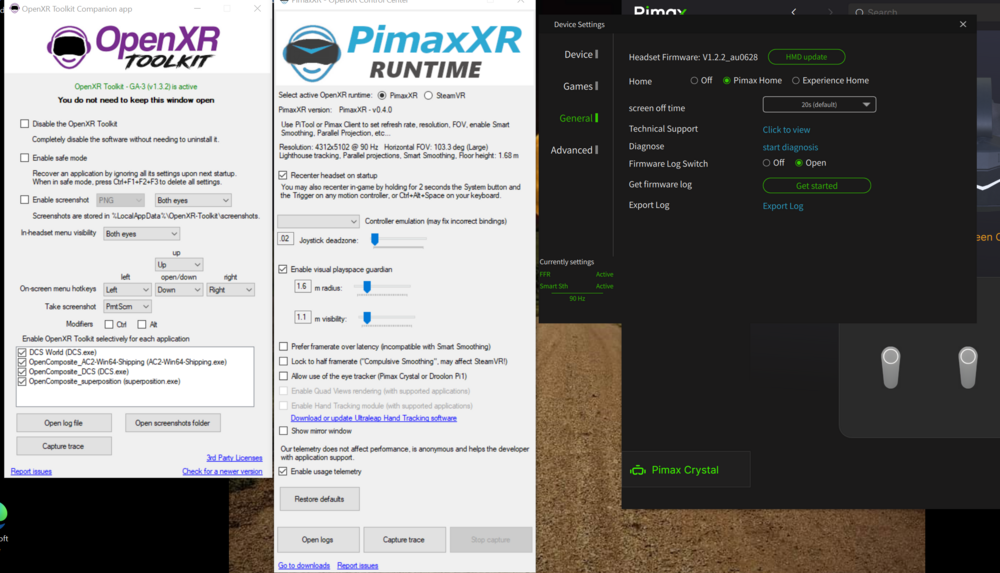Viewport: 1000px width, 573px height.
Task: Open the PNG screenshot format dropdown
Action: coord(120,200)
